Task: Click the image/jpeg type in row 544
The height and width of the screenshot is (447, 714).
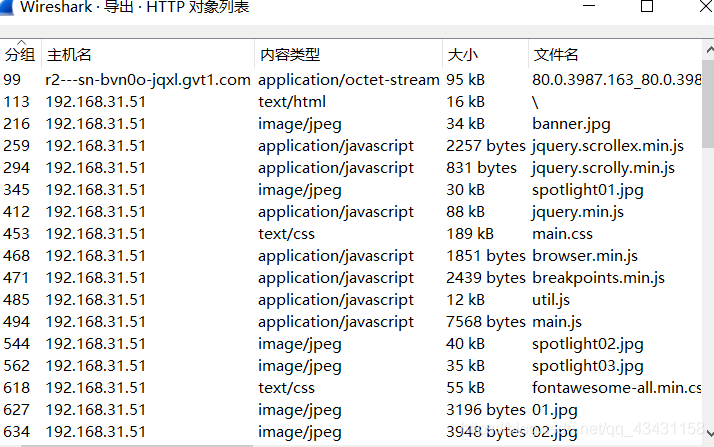Action: (300, 344)
